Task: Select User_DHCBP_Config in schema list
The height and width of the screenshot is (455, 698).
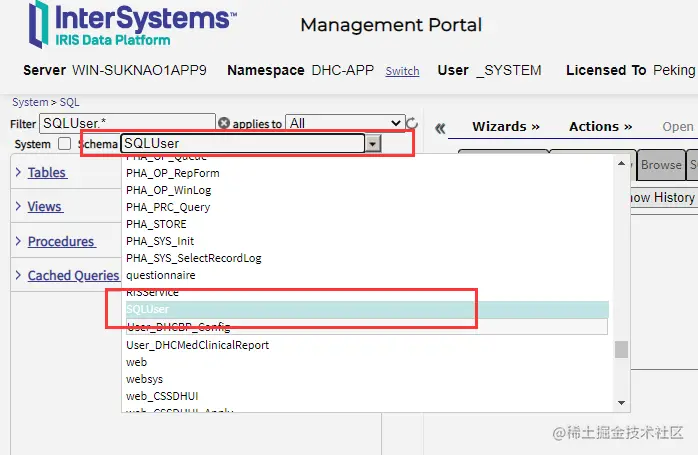Action: coord(367,326)
